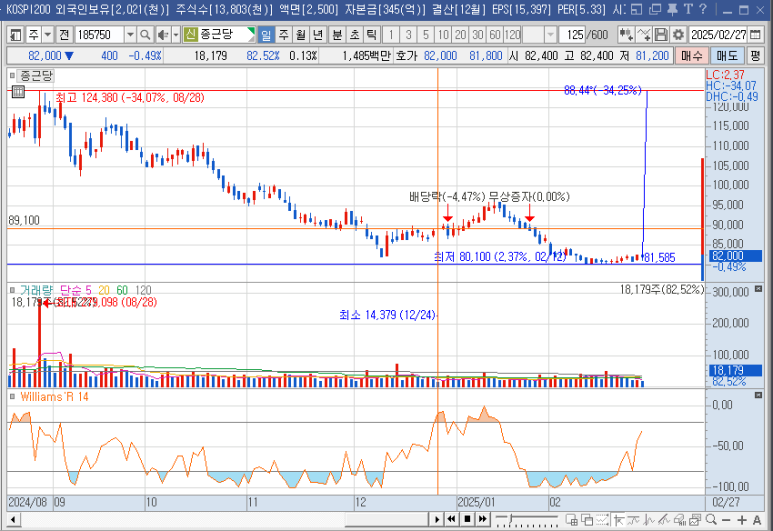The image size is (773, 531).
Task: Open the stock code 185750 dropdown
Action: pyautogui.click(x=130, y=35)
